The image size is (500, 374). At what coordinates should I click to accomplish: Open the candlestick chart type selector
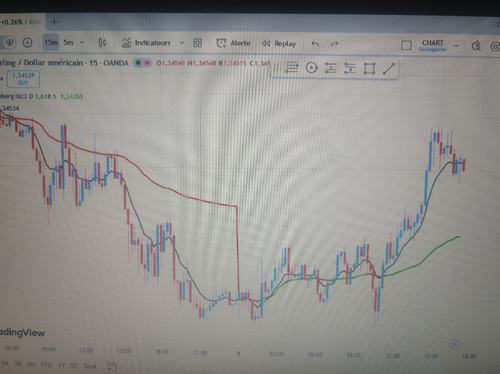(102, 43)
